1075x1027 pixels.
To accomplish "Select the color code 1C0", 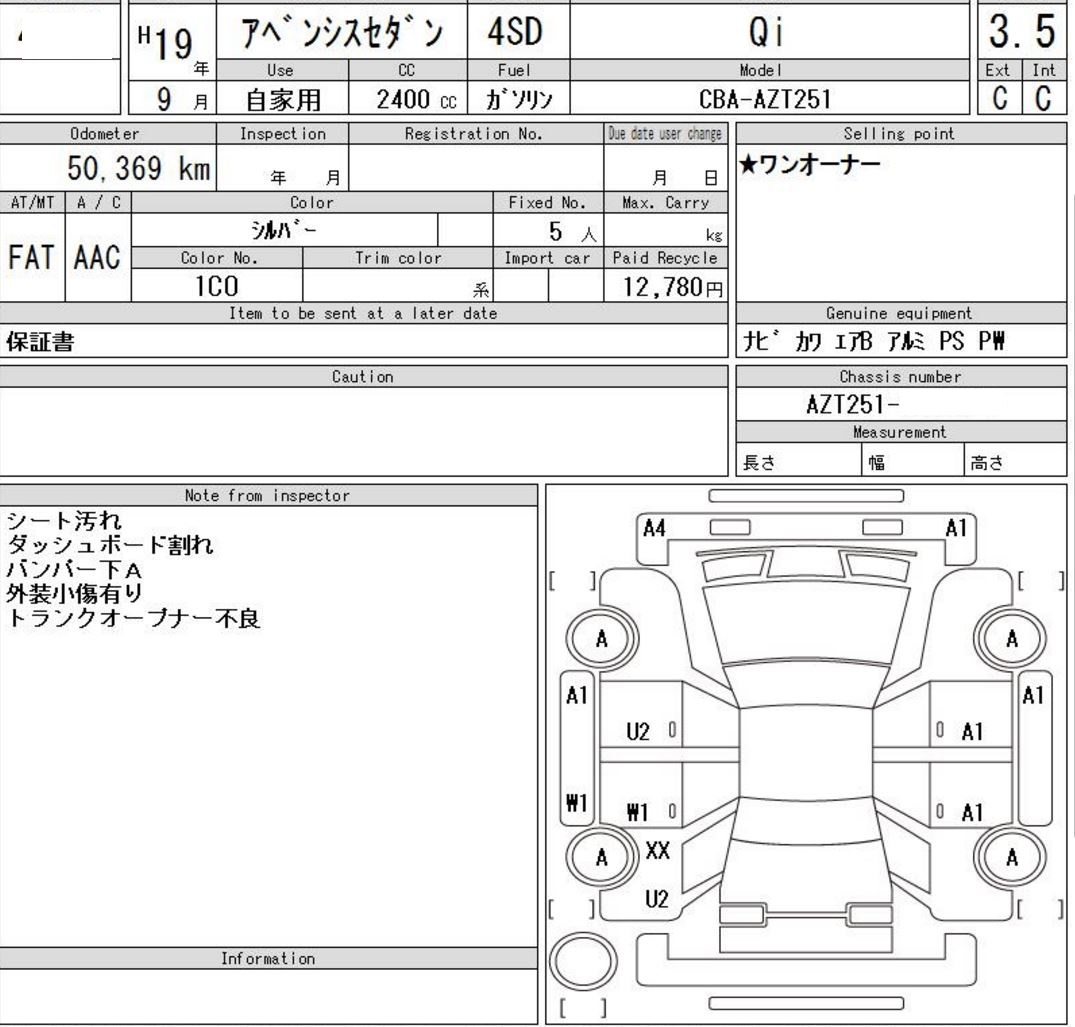I will click(x=217, y=286).
